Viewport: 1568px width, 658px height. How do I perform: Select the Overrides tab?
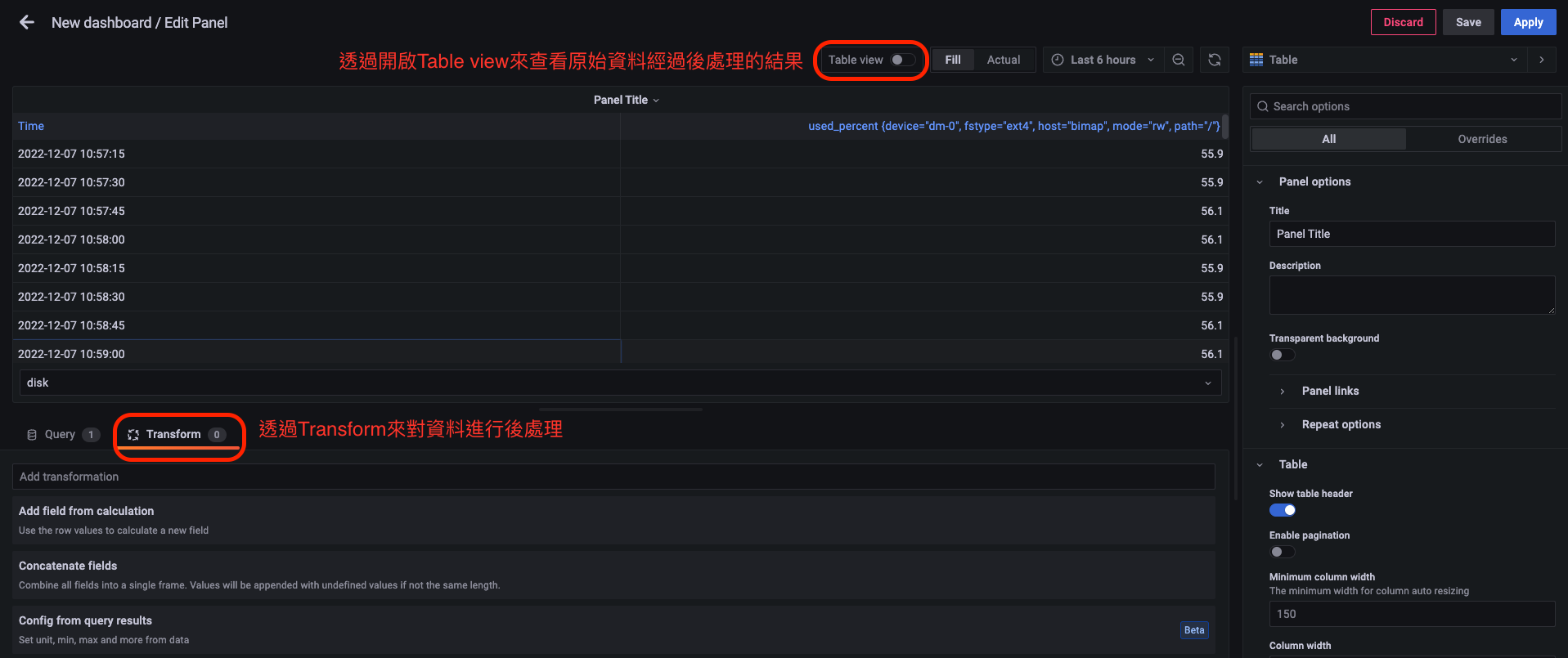(x=1481, y=139)
